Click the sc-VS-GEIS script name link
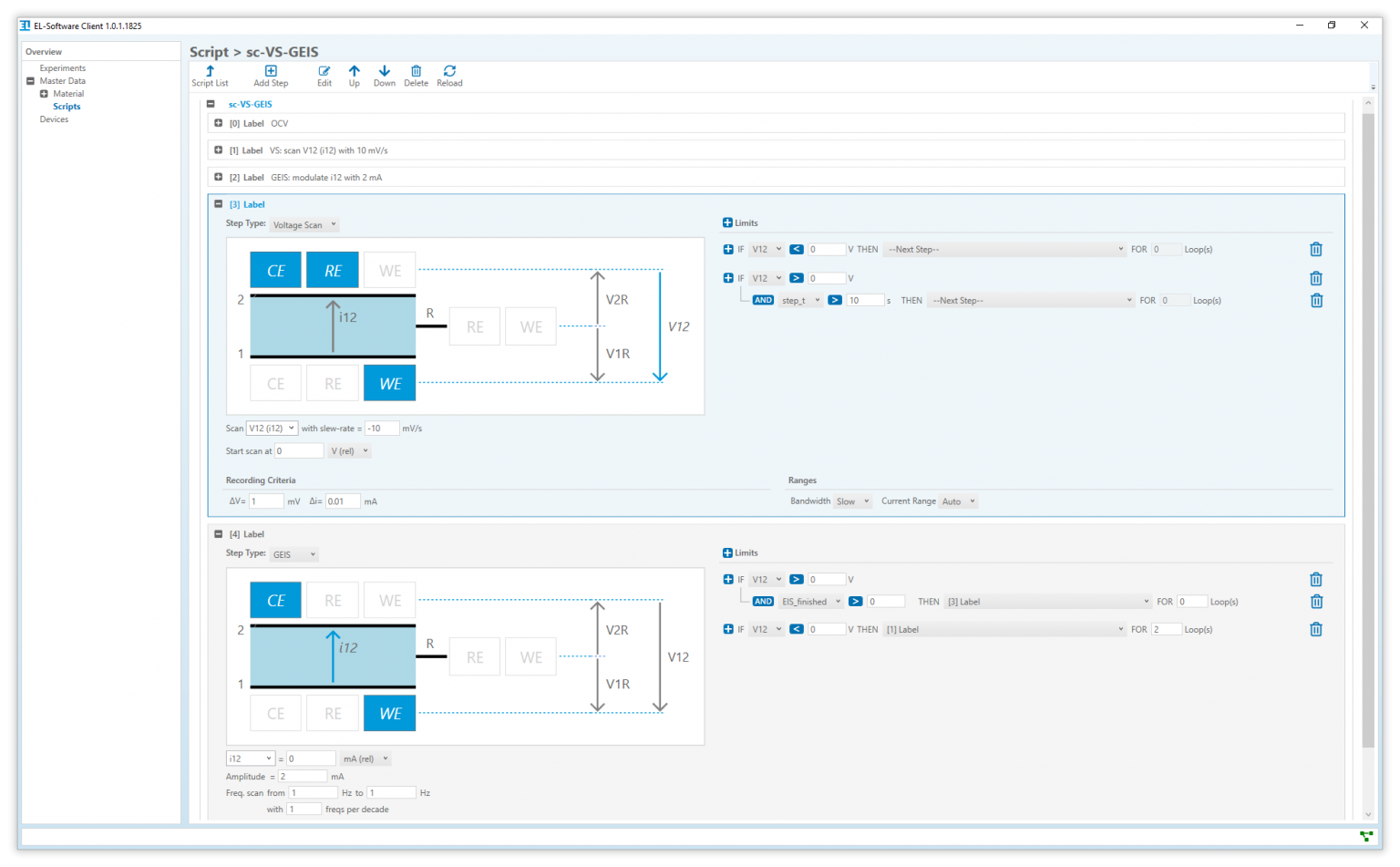 [x=250, y=104]
